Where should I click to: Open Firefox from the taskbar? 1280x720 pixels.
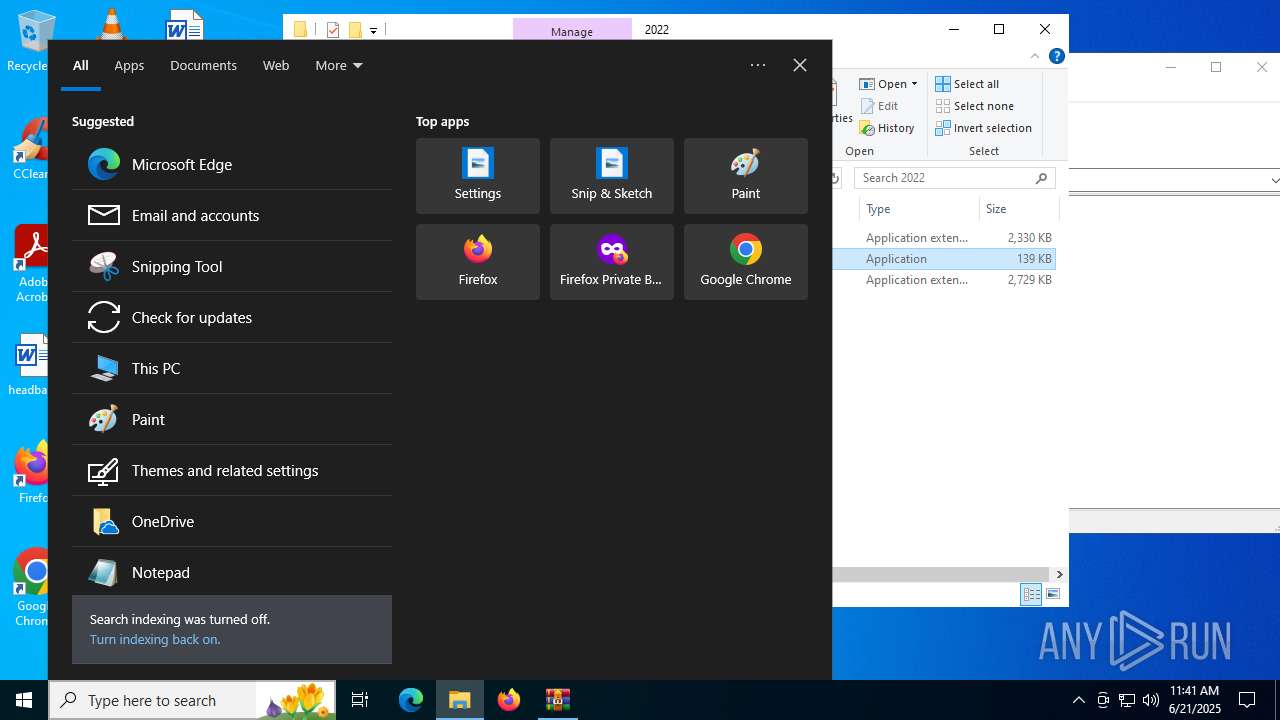coord(509,700)
